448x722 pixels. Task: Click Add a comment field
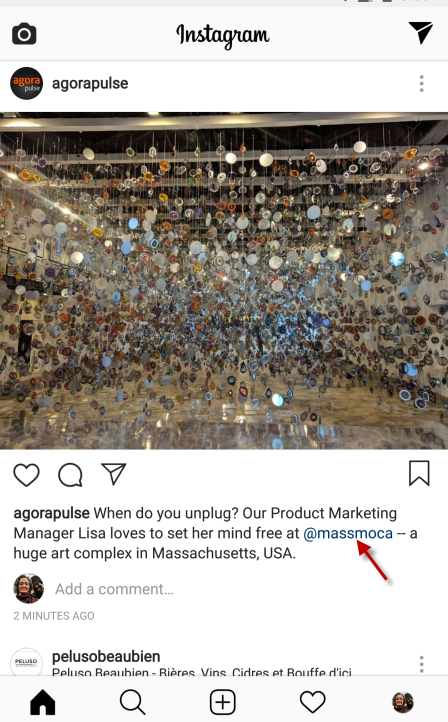pyautogui.click(x=114, y=589)
